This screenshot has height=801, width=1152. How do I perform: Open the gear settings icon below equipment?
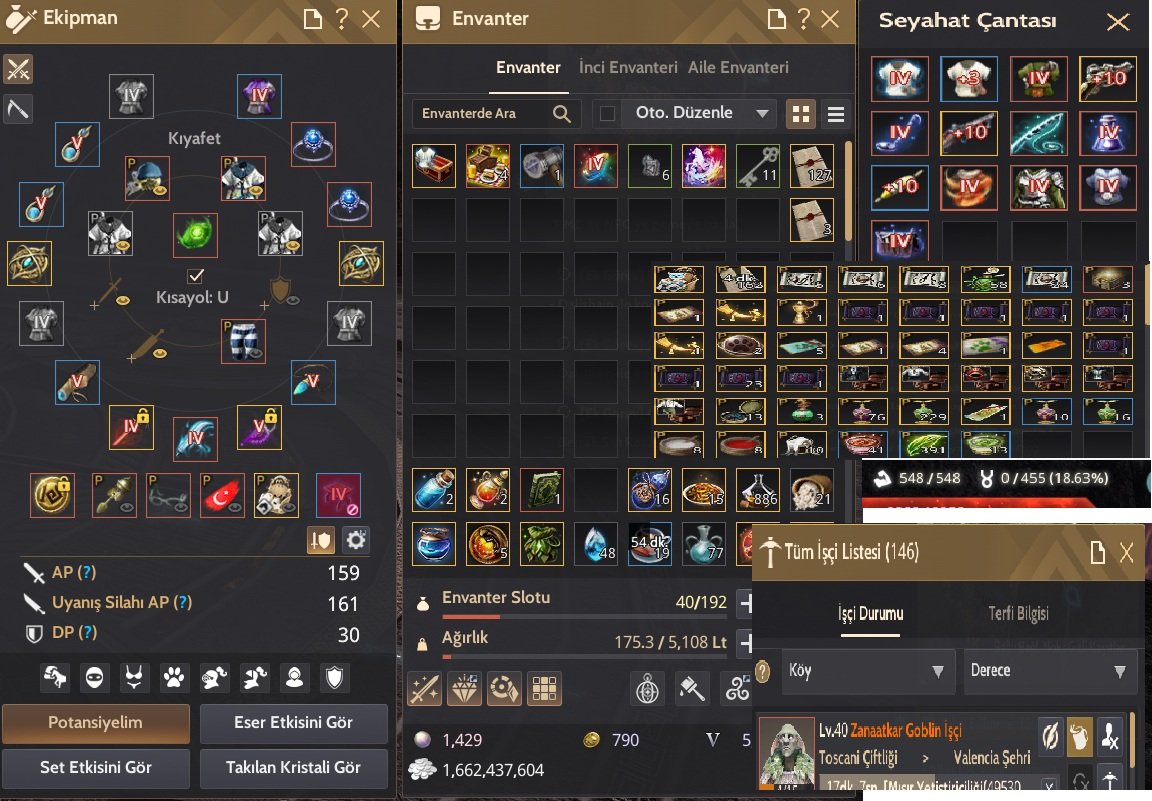(x=356, y=540)
